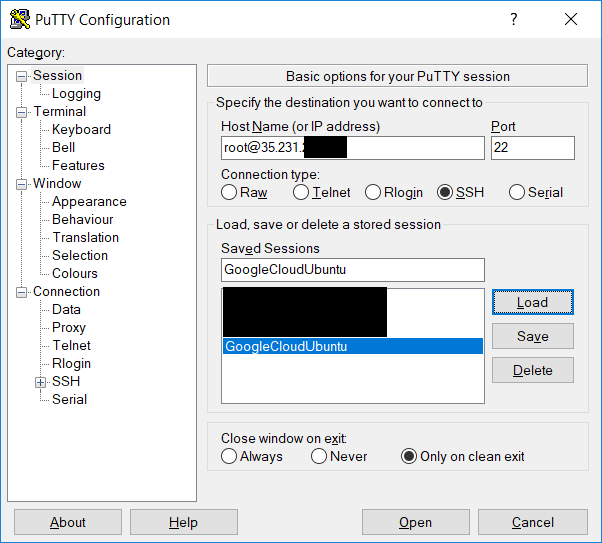This screenshot has width=602, height=543.
Task: Click the Saved Sessions name field
Action: click(x=353, y=270)
